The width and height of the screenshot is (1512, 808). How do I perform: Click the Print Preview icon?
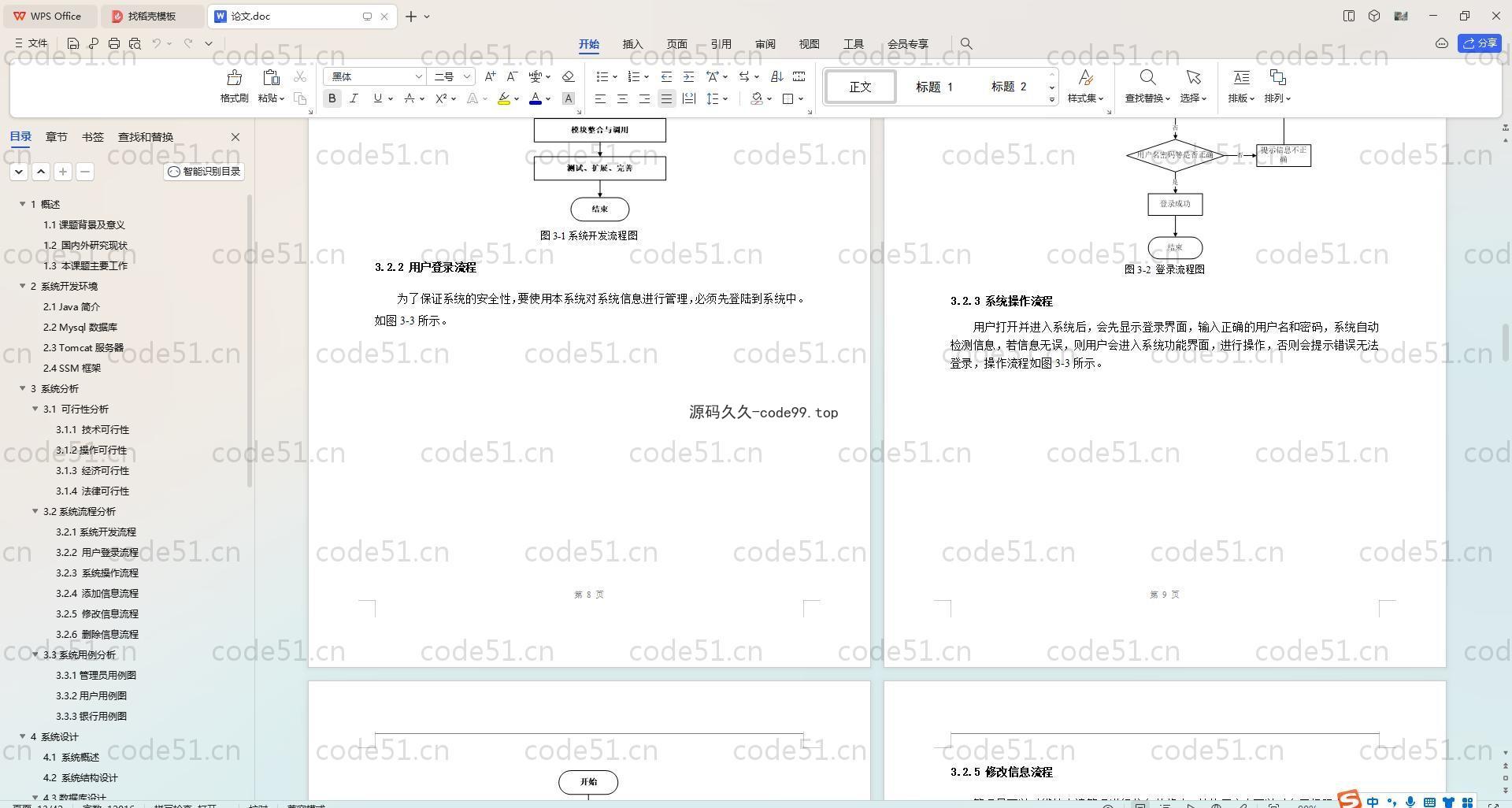pos(135,44)
